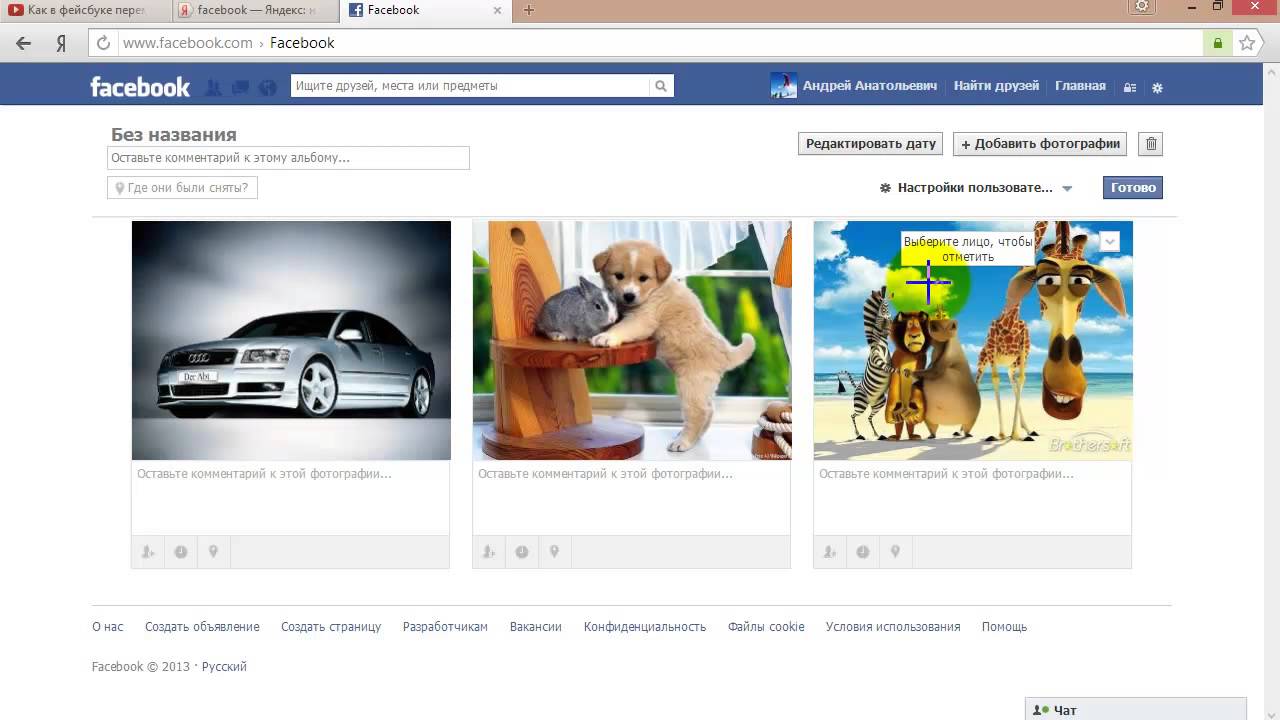This screenshot has height=720, width=1280.
Task: Open Создать страницу footer link
Action: point(331,627)
